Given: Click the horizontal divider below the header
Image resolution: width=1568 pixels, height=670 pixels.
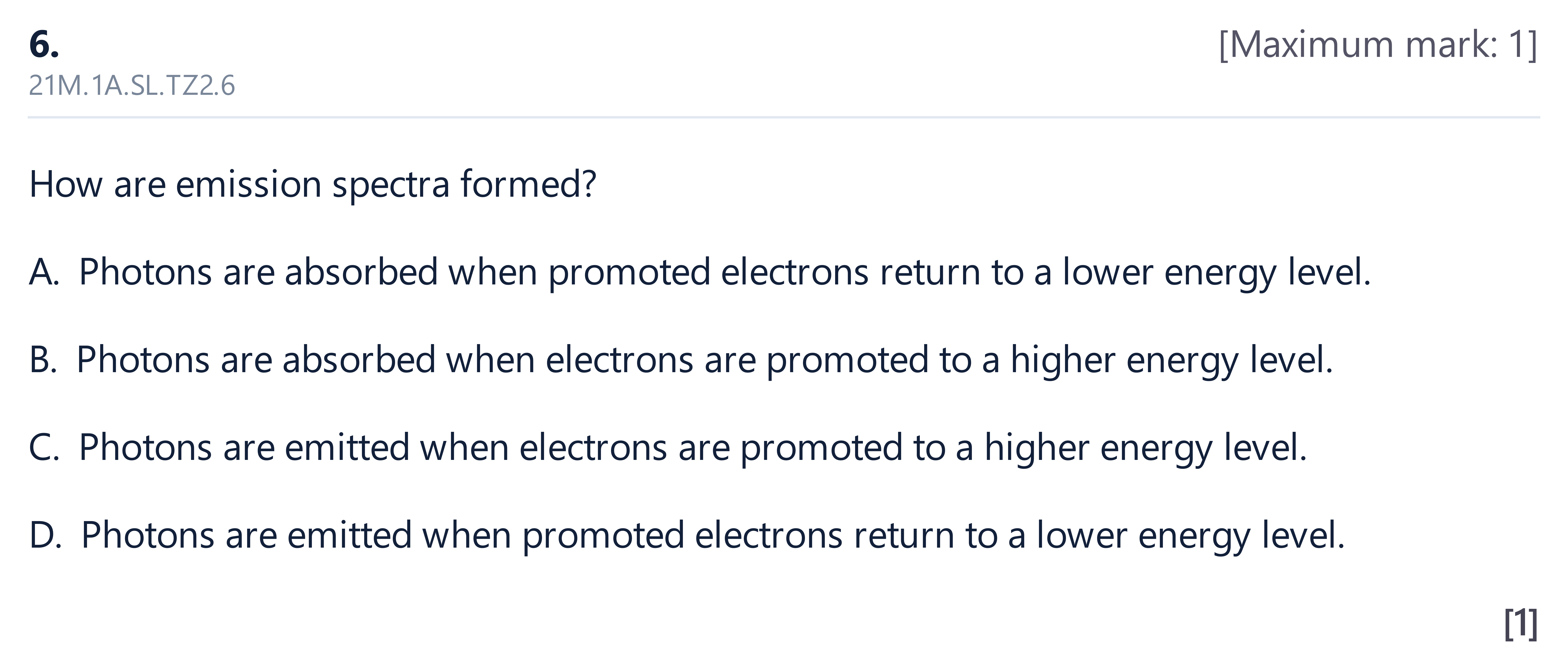Looking at the screenshot, I should click(x=784, y=117).
